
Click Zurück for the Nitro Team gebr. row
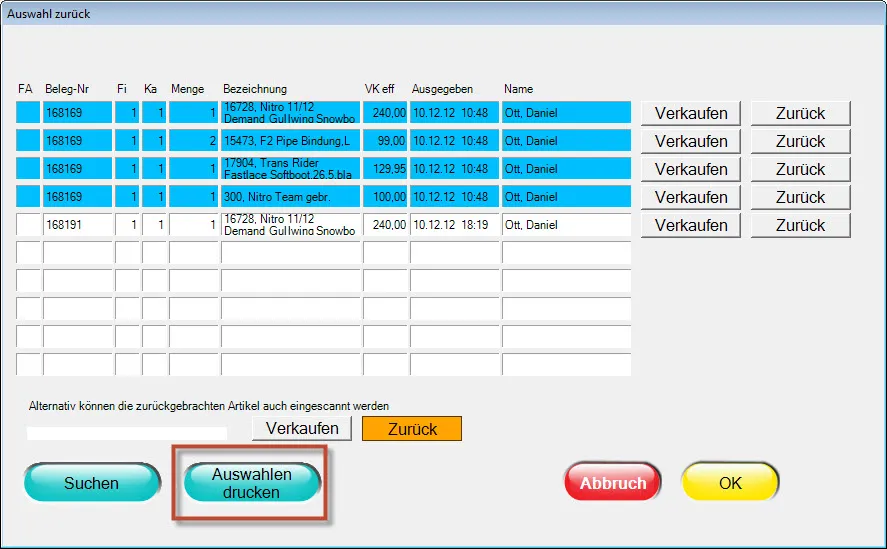(x=800, y=197)
